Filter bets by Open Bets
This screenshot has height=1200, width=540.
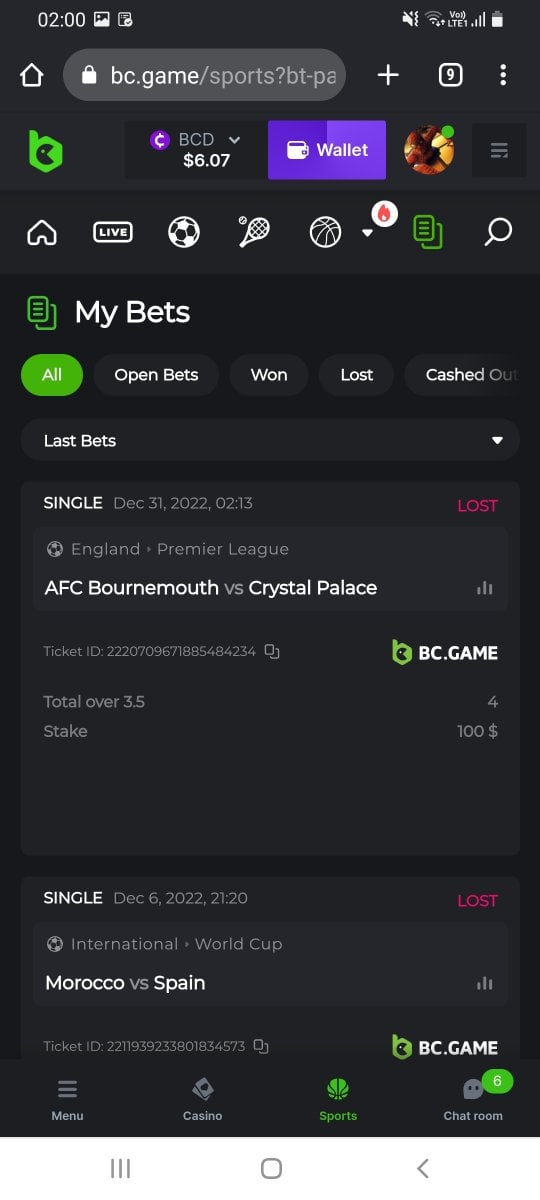156,375
